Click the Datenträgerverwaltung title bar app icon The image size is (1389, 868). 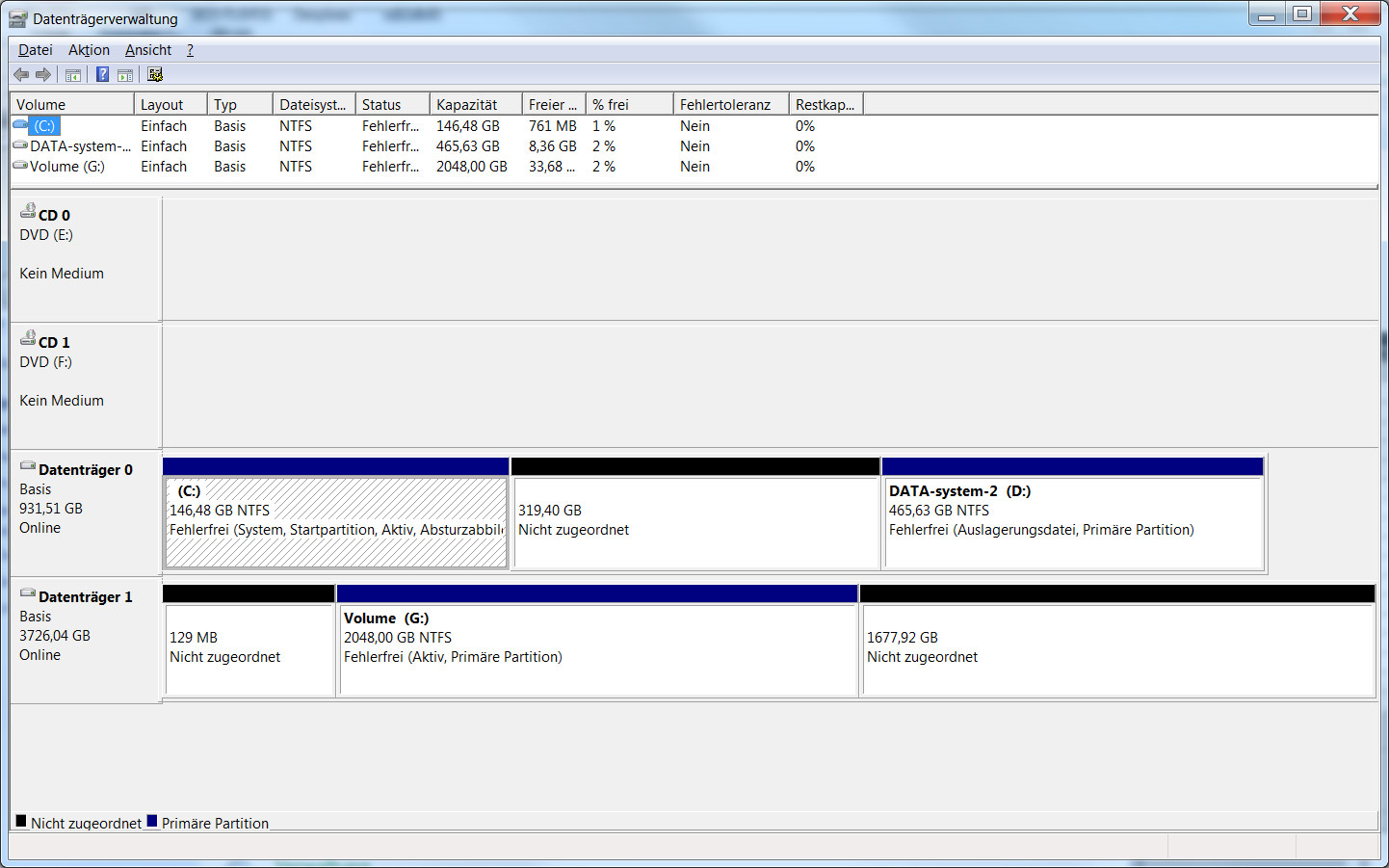point(17,18)
